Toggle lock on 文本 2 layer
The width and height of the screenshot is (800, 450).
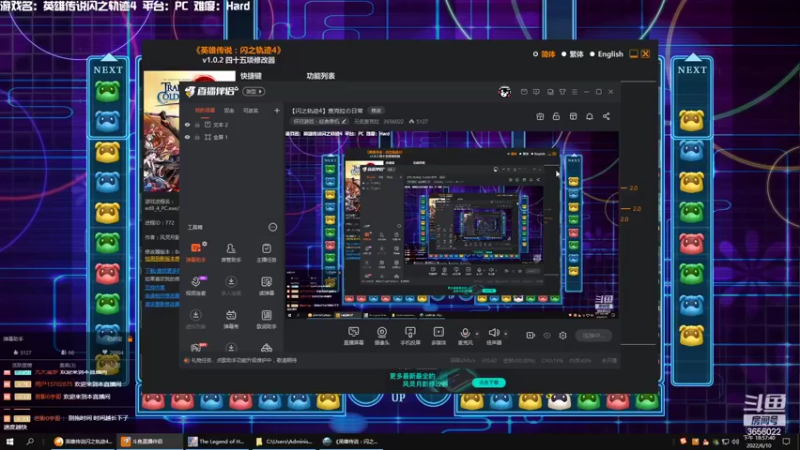[x=197, y=124]
